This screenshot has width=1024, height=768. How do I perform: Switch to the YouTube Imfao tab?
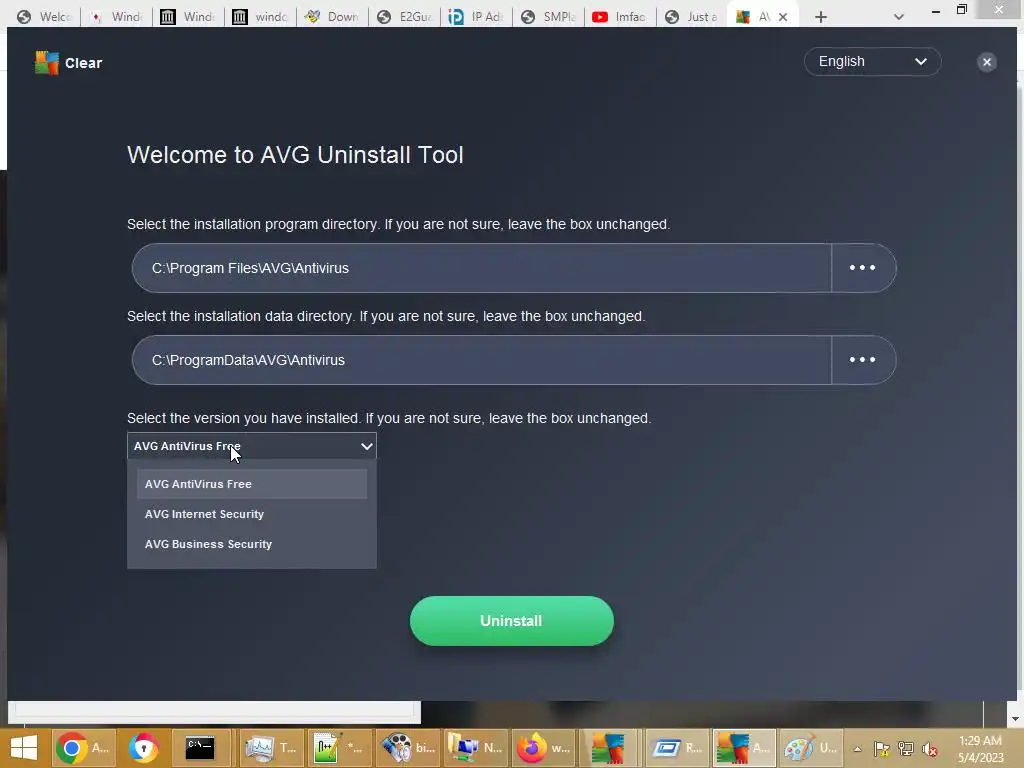tap(620, 16)
